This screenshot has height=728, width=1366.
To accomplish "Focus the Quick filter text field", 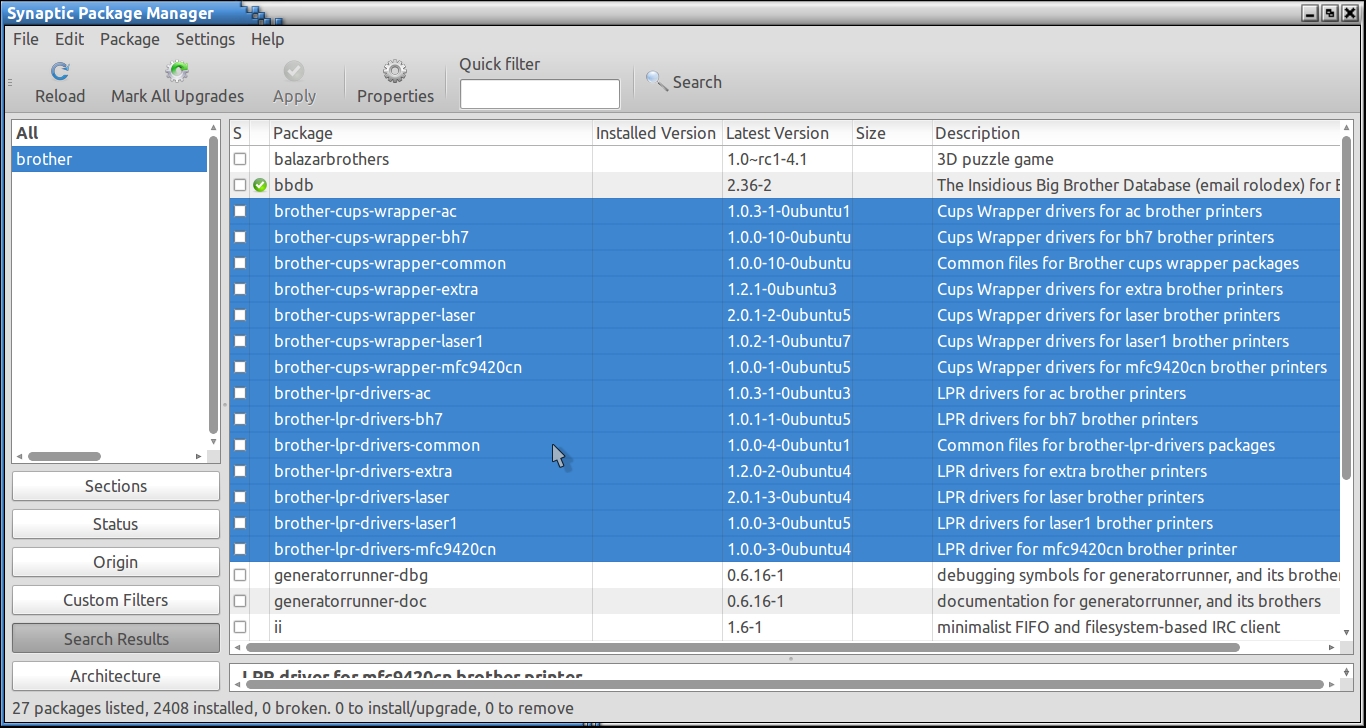I will pos(539,94).
